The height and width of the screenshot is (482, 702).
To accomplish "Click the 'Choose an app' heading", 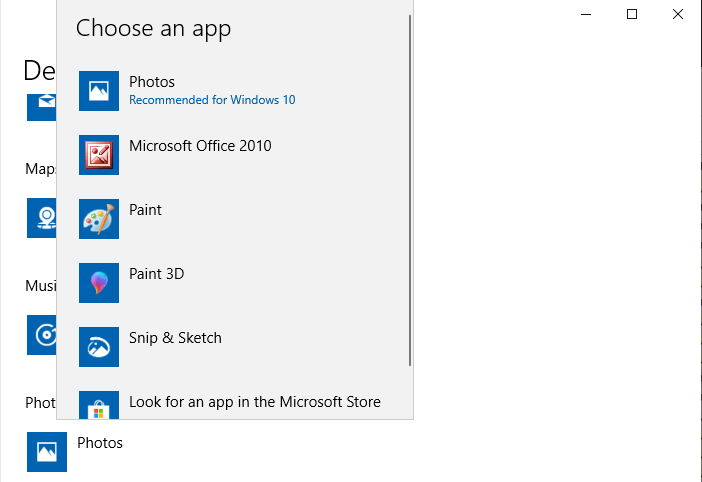I will click(154, 28).
